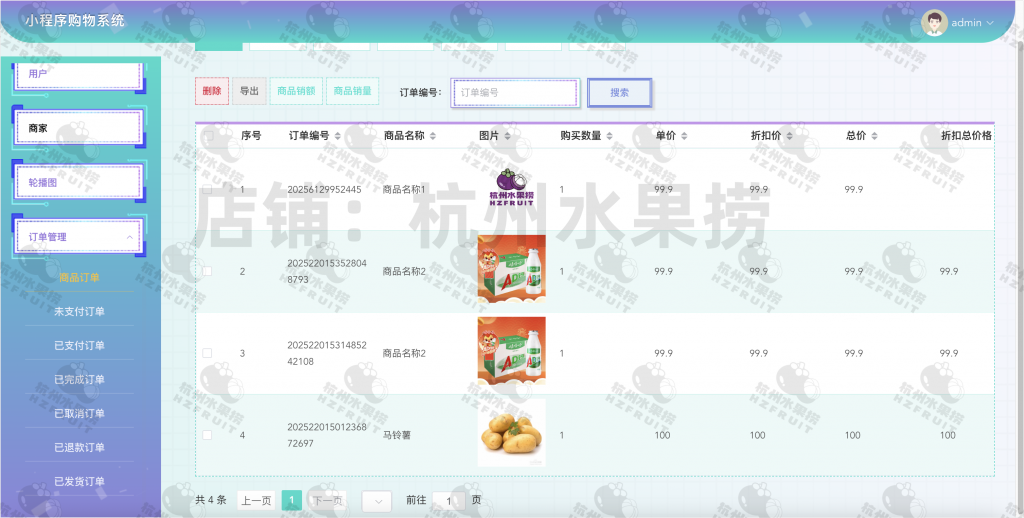
Task: Select 已发货订单 submenu item
Action: tap(79, 481)
